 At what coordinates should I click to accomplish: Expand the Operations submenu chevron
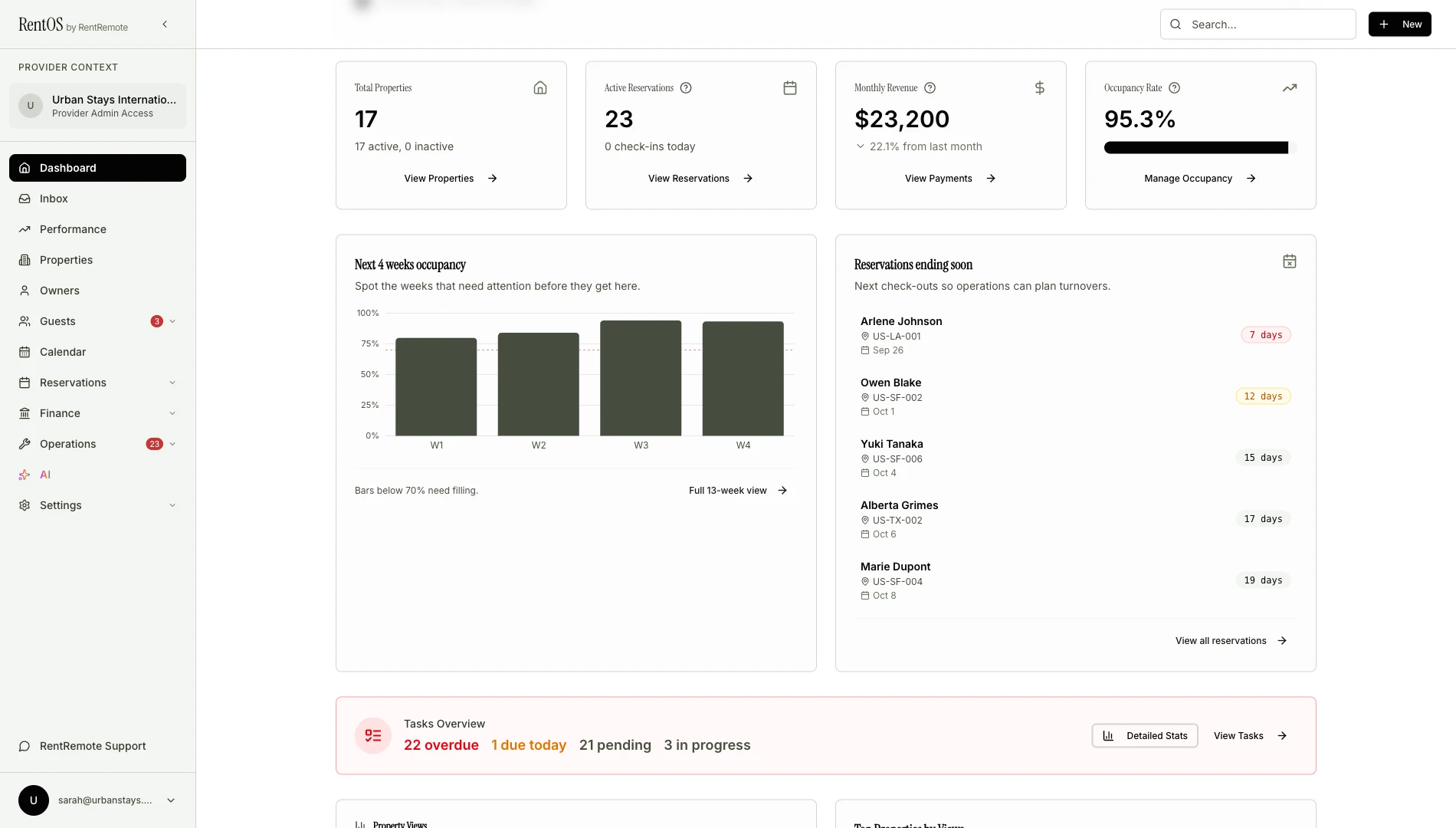coord(172,444)
